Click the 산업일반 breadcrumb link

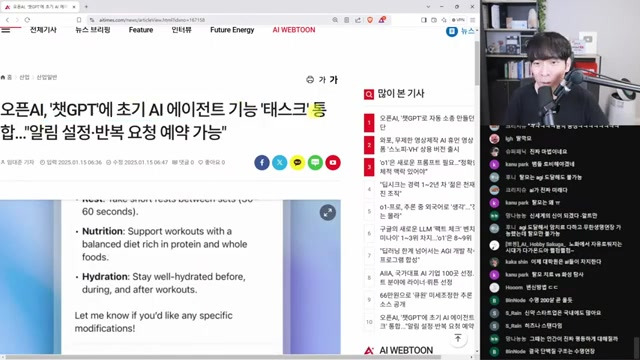click(x=47, y=77)
